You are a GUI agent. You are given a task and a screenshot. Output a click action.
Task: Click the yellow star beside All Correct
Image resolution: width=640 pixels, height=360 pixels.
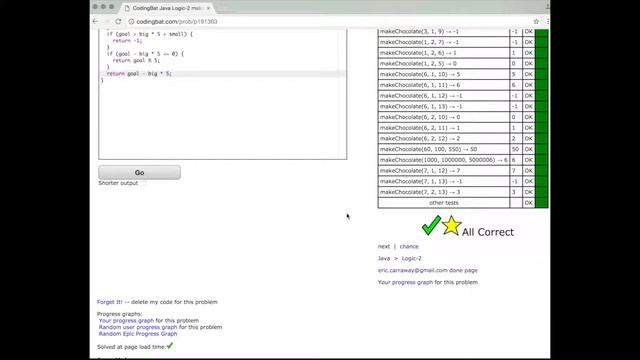tap(451, 225)
